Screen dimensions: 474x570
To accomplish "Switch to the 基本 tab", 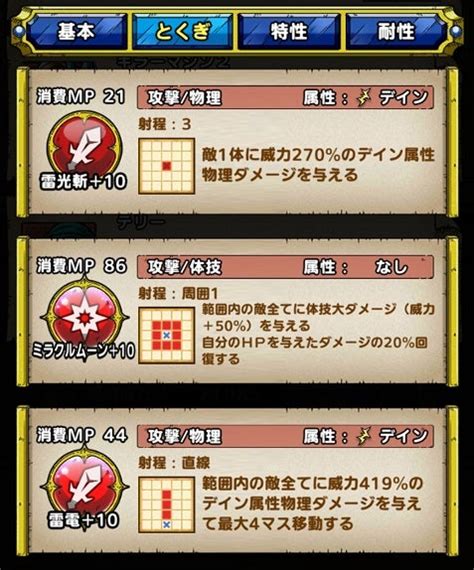I will [x=77, y=32].
